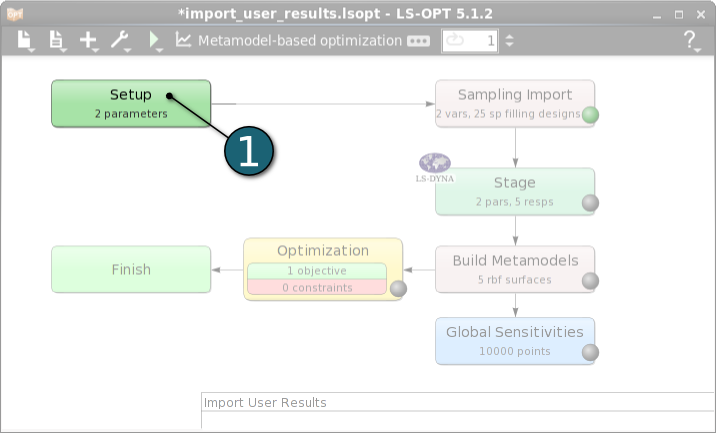The width and height of the screenshot is (716, 433).
Task: Open the Finish box
Action: click(131, 269)
